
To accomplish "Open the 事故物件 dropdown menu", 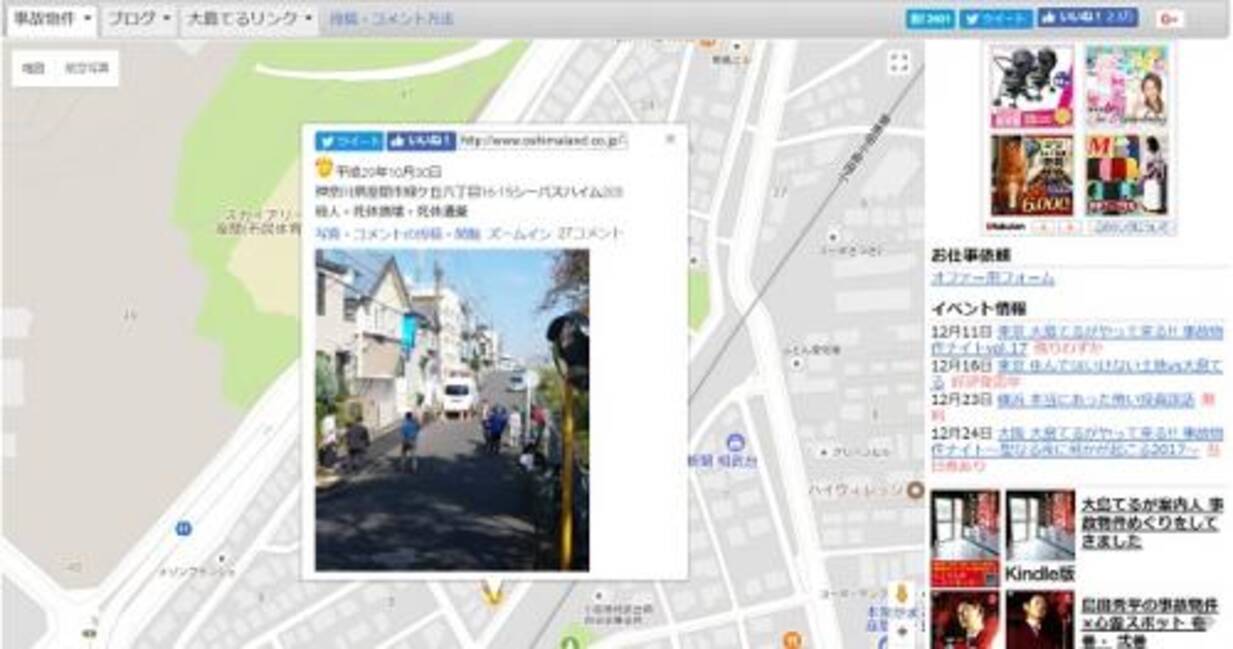I will (52, 19).
